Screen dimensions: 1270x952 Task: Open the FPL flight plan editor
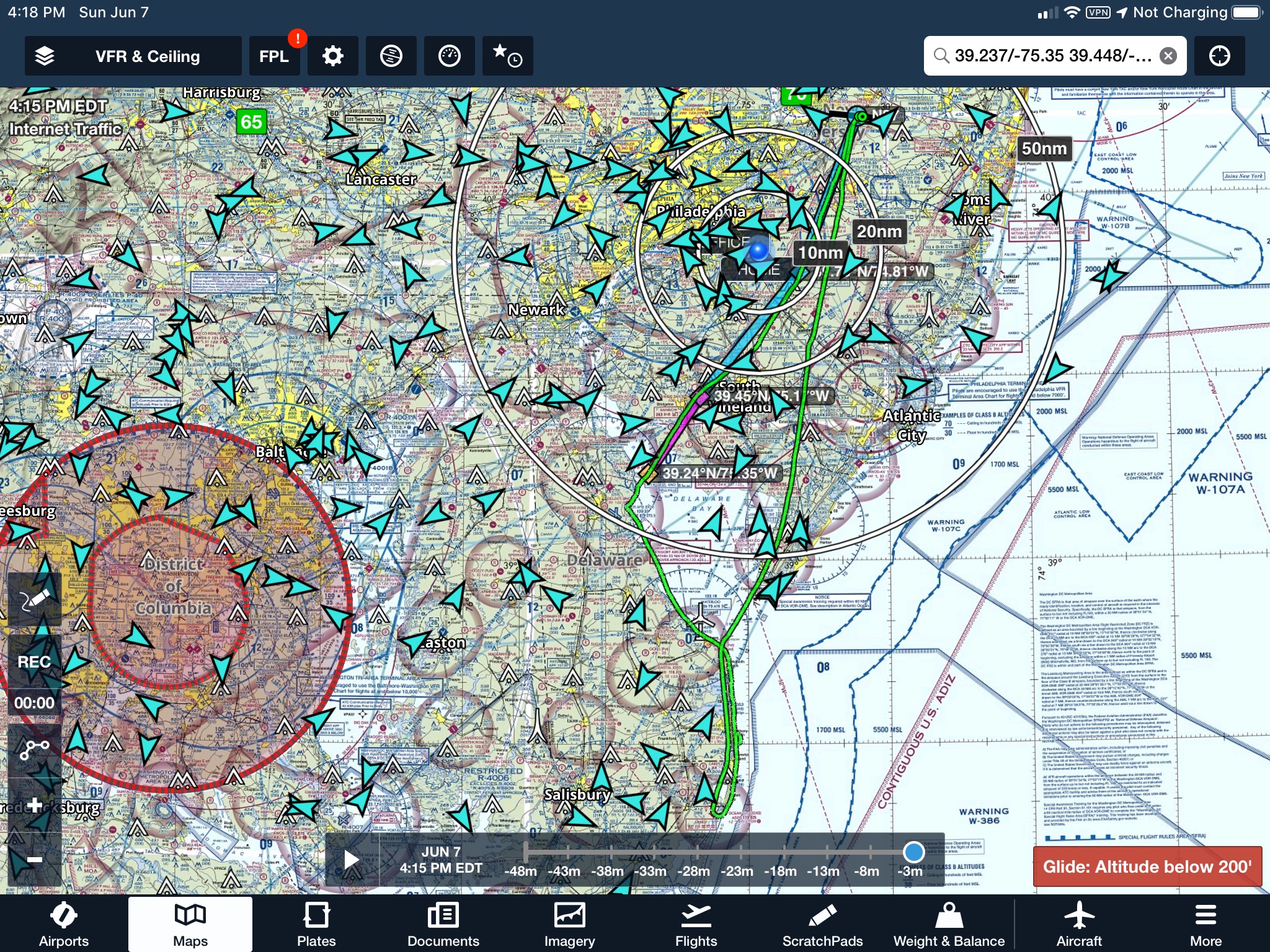click(273, 56)
